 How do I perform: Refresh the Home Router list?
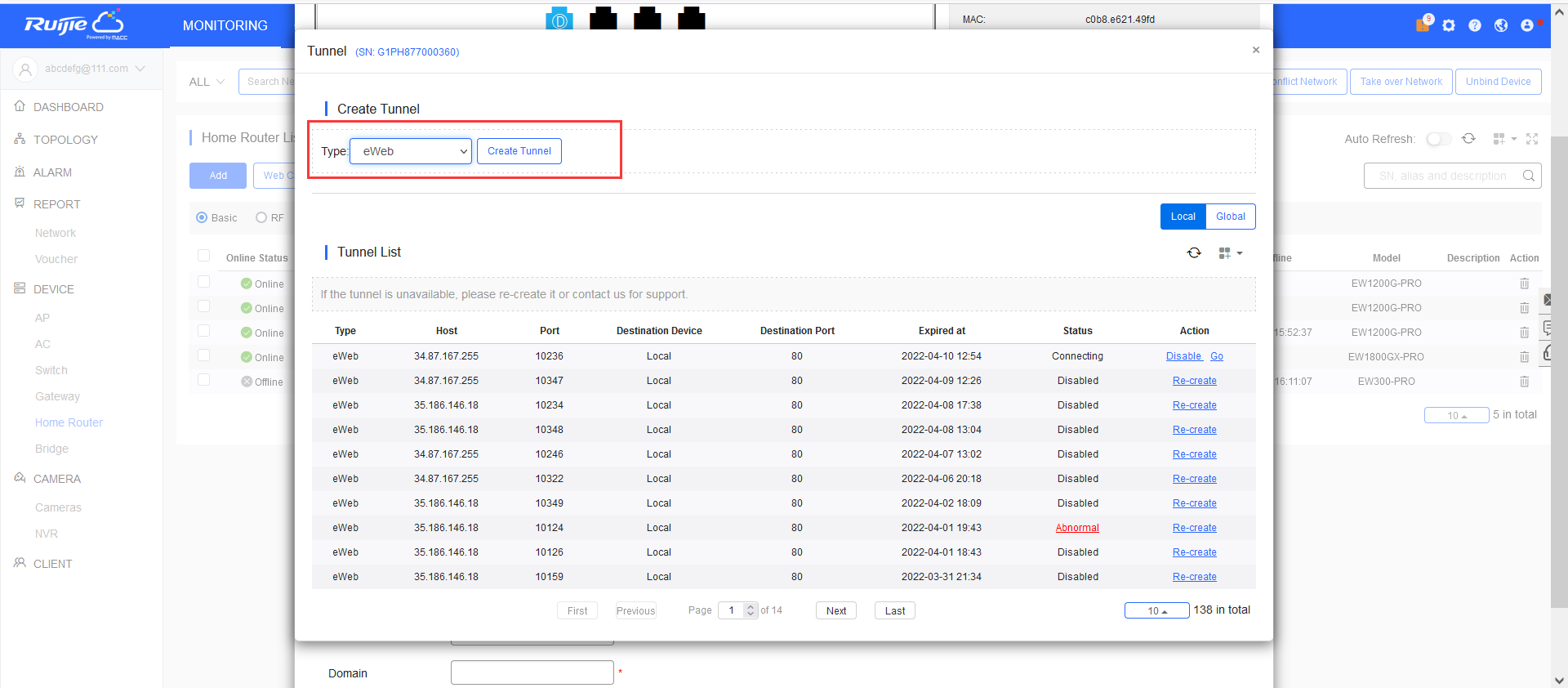point(1468,139)
